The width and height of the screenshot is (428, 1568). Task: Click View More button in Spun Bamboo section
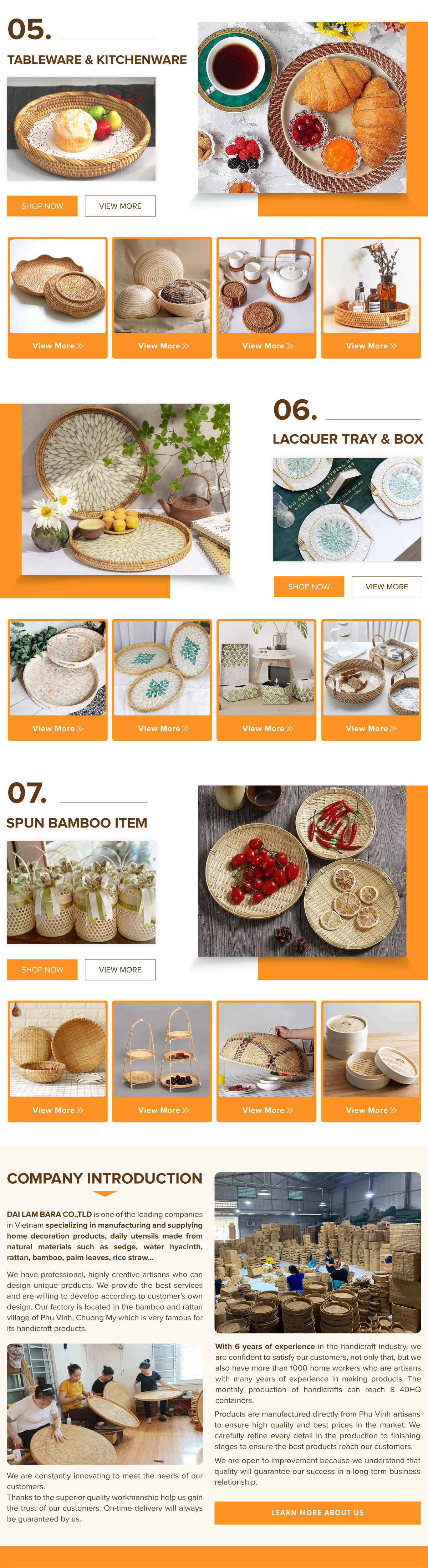pyautogui.click(x=120, y=970)
